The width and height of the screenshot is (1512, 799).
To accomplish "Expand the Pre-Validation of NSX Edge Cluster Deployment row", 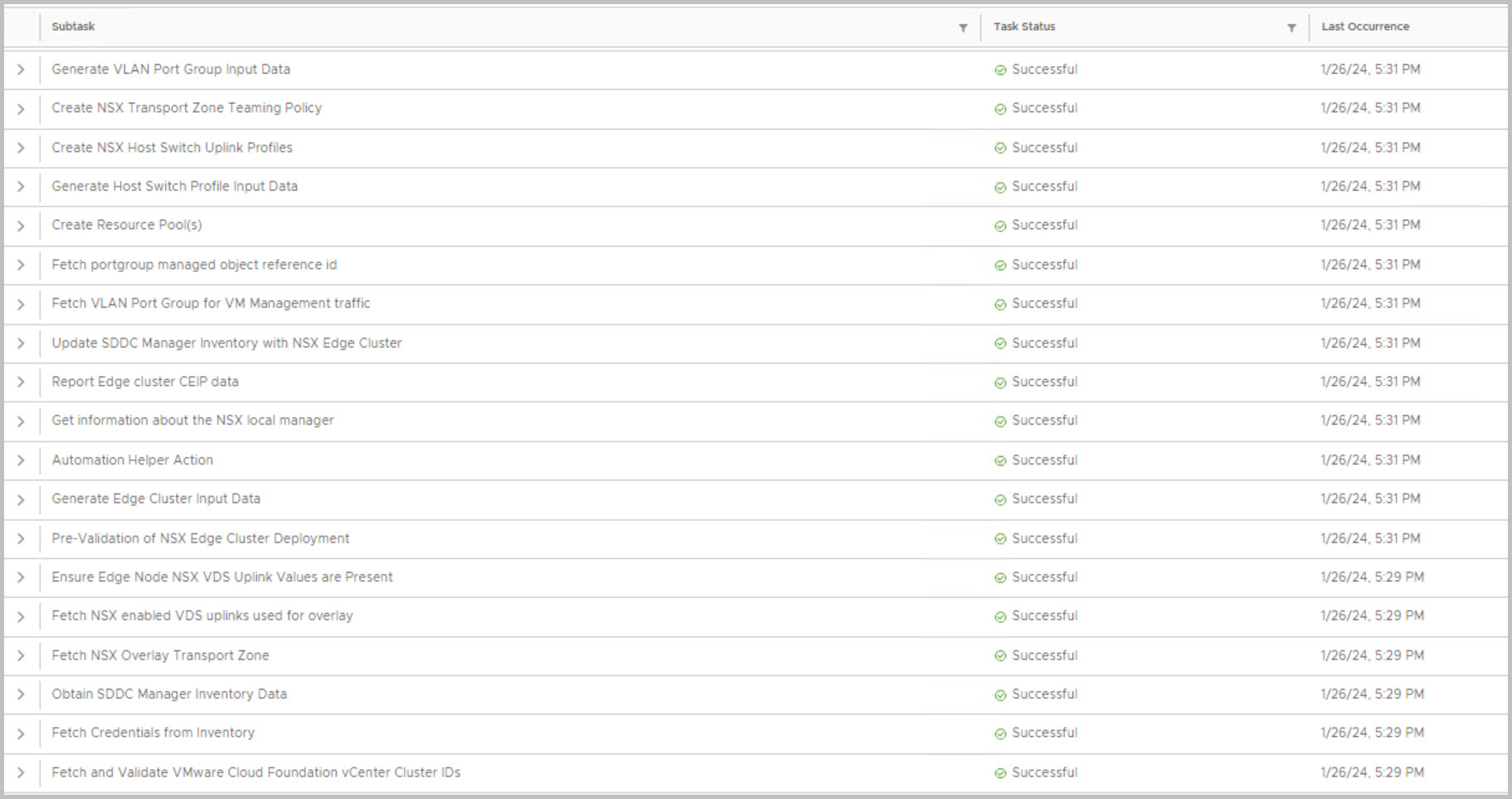I will click(21, 538).
